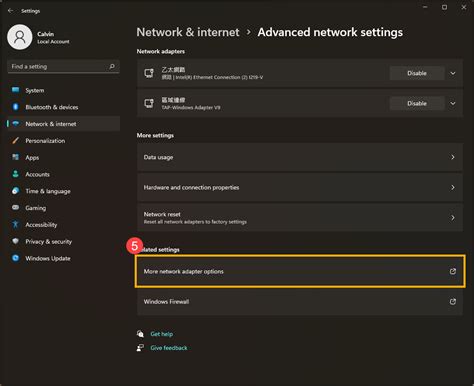
Task: Expand the TAP-Windows Adapter V9 chevron
Action: point(453,103)
